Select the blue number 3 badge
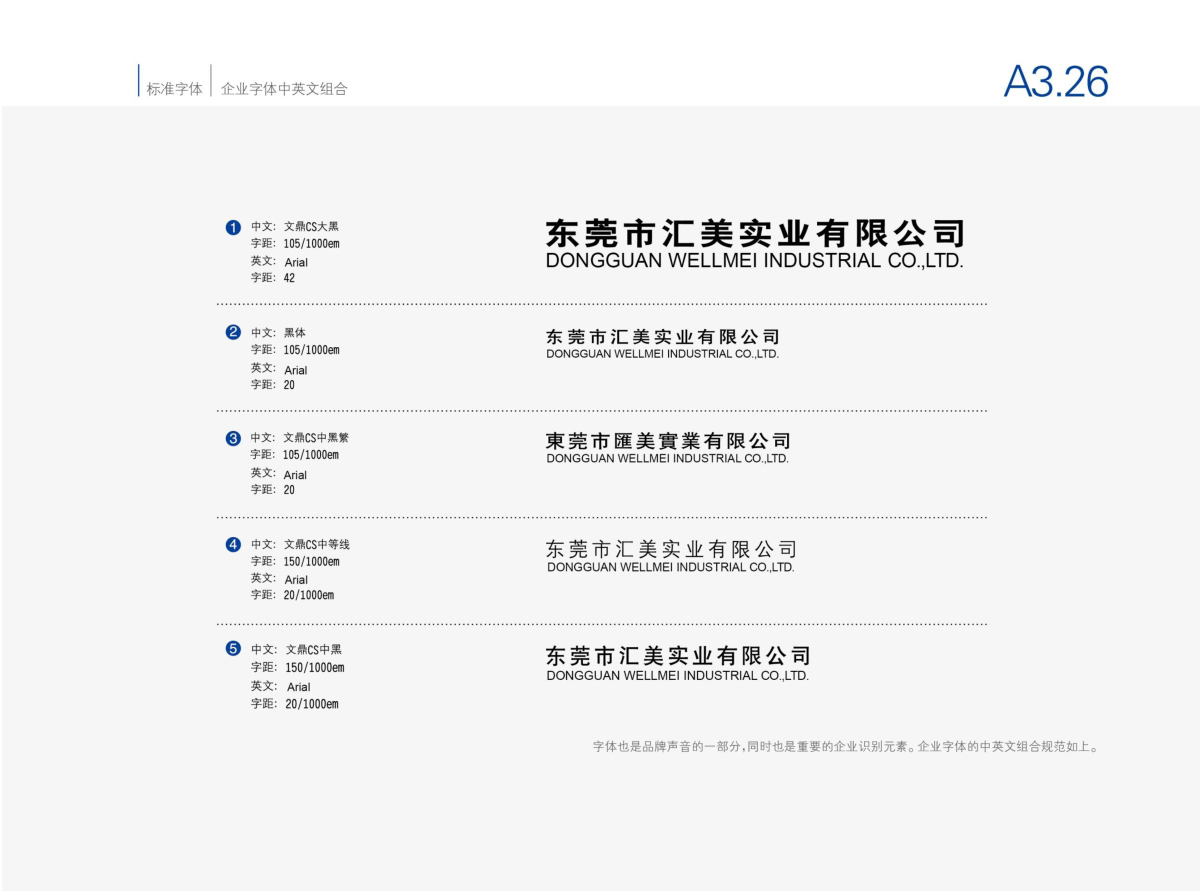The image size is (1200, 891). pyautogui.click(x=233, y=438)
